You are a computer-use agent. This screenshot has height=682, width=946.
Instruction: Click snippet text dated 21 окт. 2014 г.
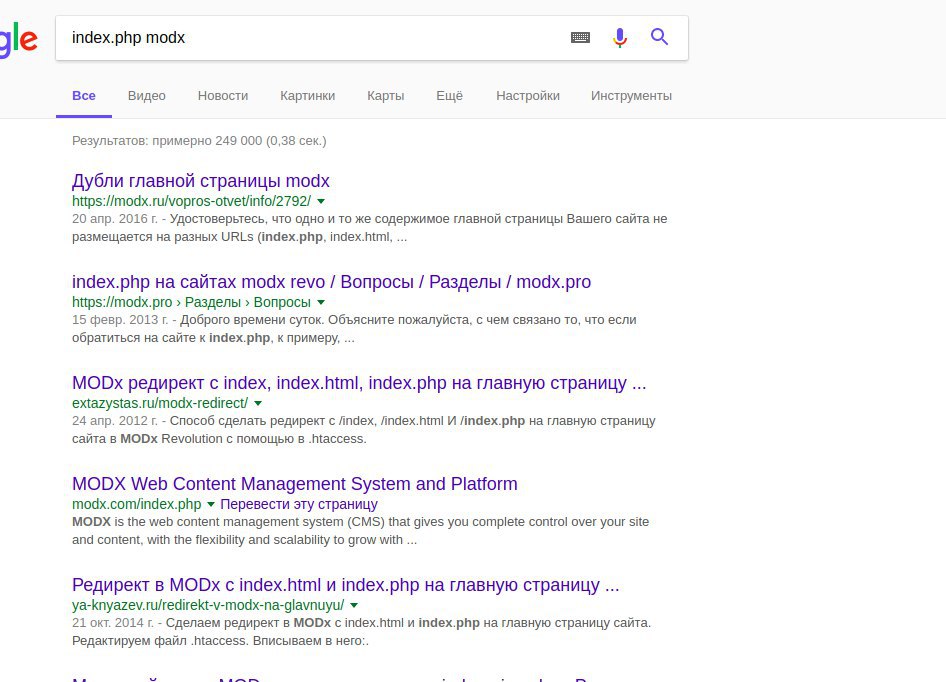click(x=361, y=631)
